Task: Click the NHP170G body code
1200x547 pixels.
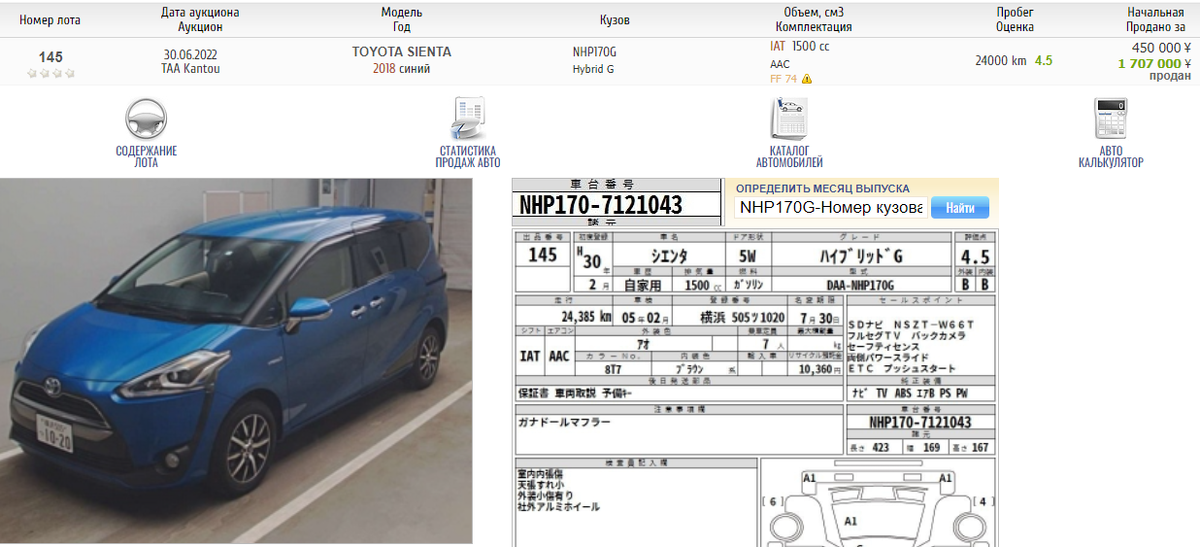Action: (594, 51)
